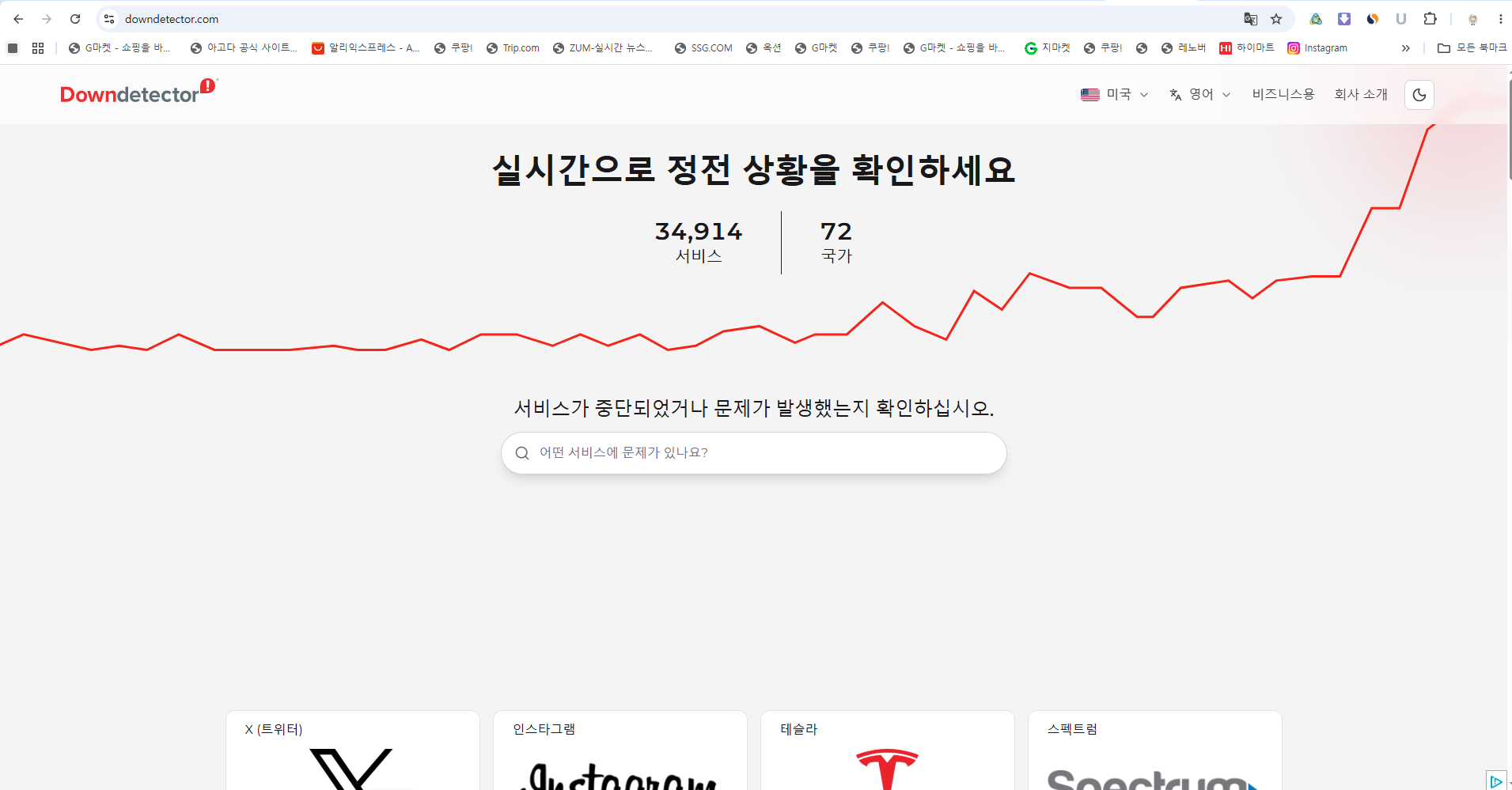
Task: Open the 스펙트럼 service card title
Action: pos(1072,729)
